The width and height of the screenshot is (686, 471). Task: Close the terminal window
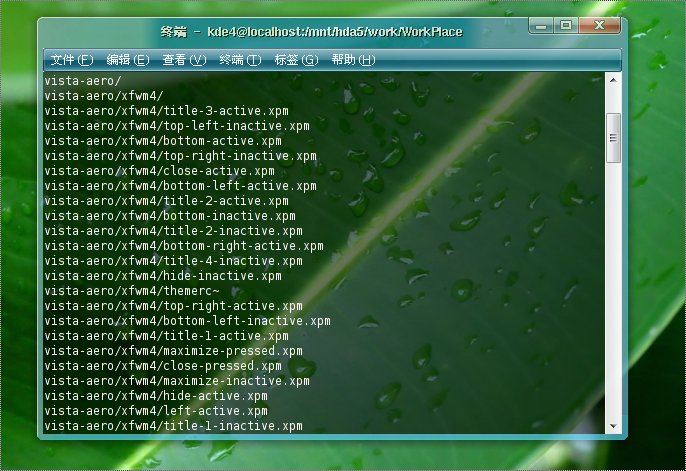pos(599,26)
